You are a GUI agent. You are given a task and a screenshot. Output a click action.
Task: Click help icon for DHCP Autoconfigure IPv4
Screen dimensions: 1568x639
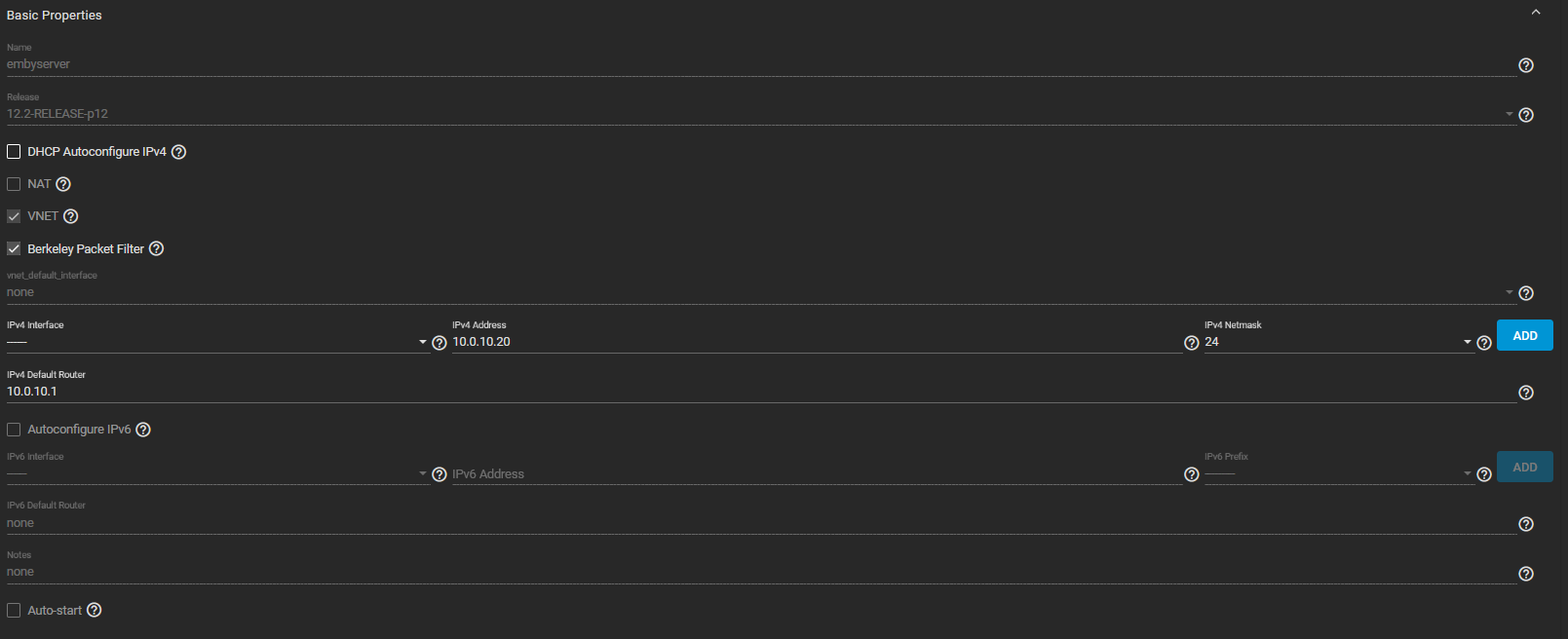pos(178,152)
